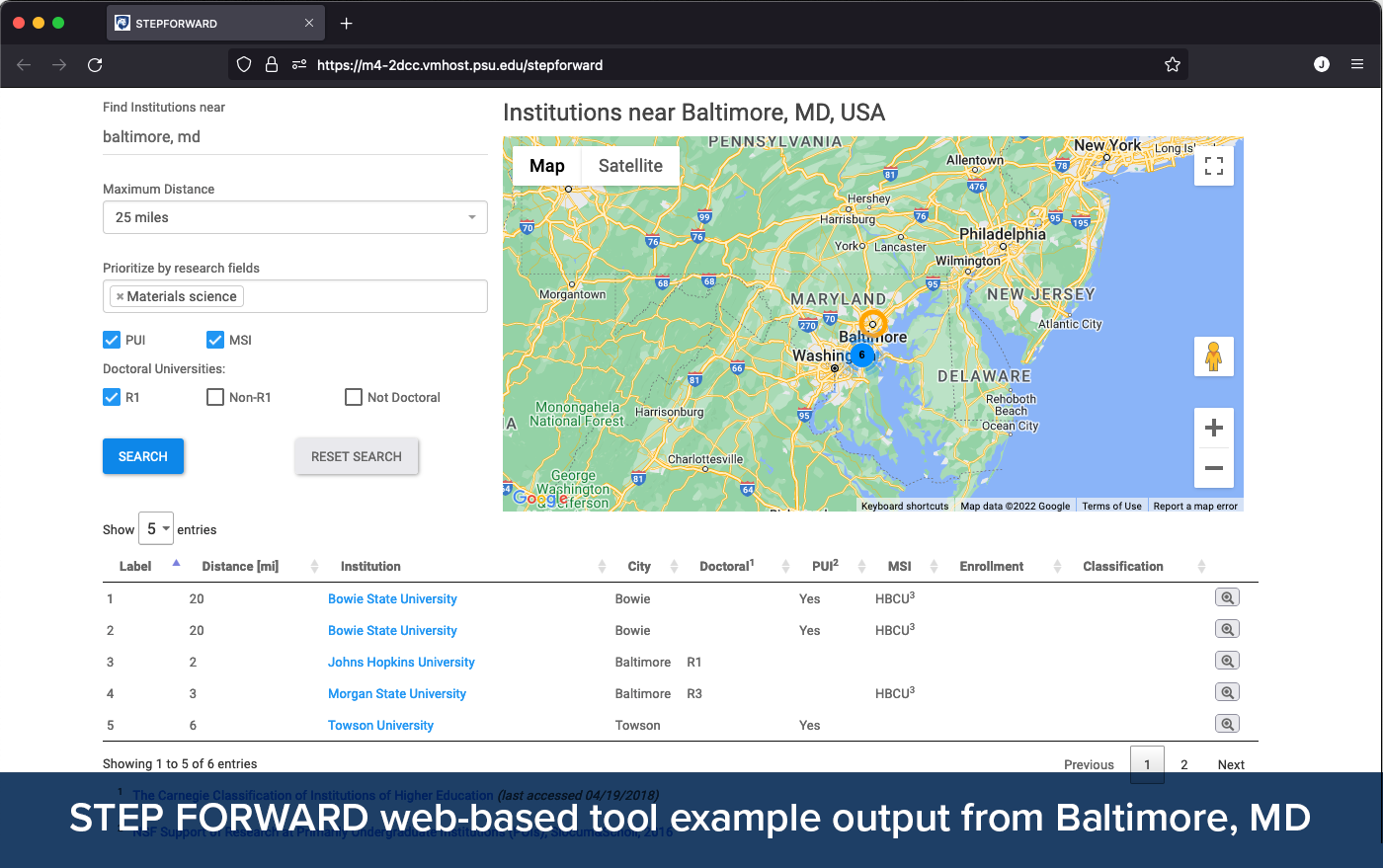The height and width of the screenshot is (868, 1383).
Task: Open Towson University link
Action: point(380,725)
